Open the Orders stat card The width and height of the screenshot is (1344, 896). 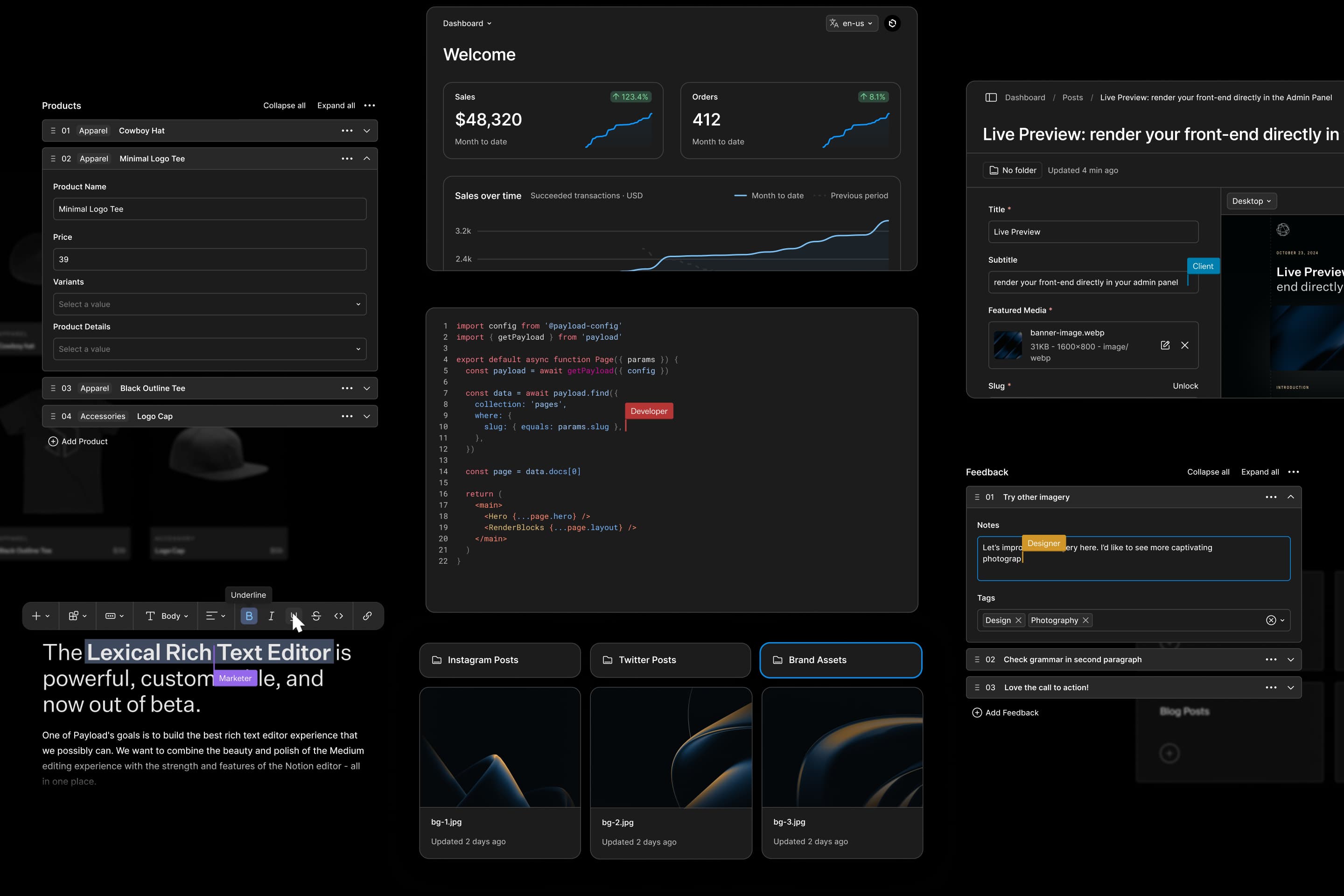pos(790,120)
